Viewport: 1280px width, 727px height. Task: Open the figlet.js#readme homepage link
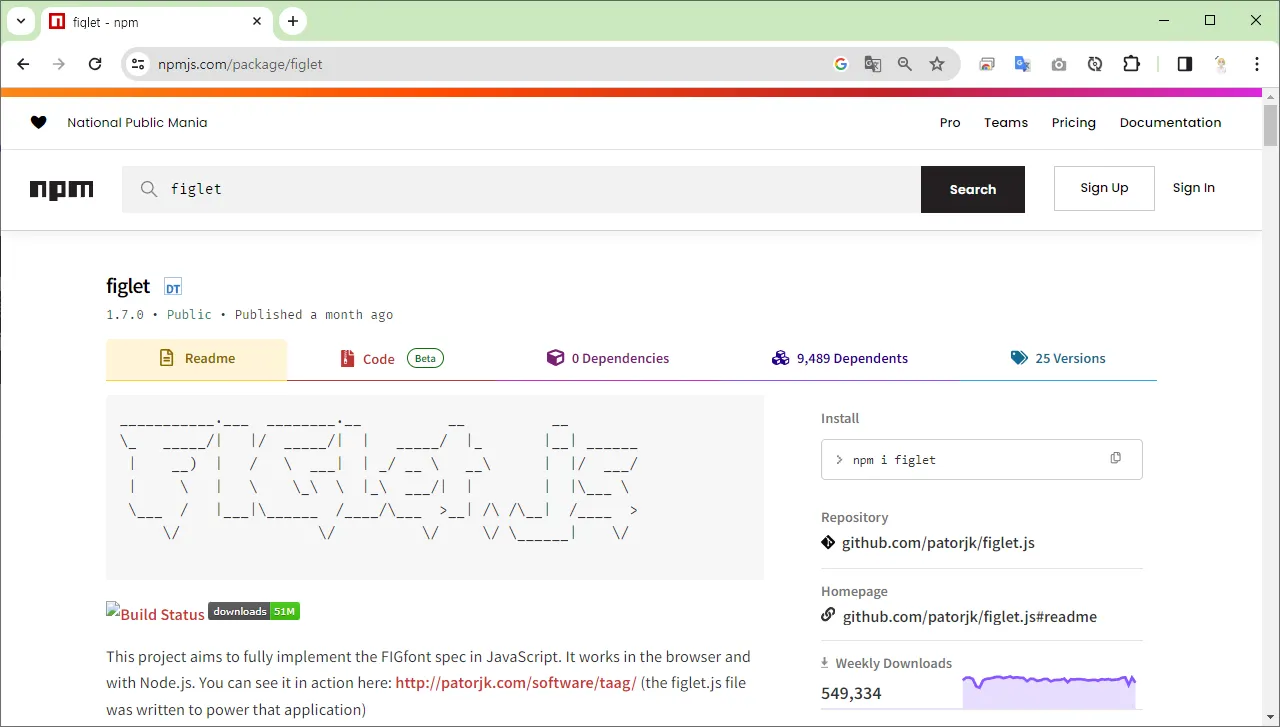[970, 617]
